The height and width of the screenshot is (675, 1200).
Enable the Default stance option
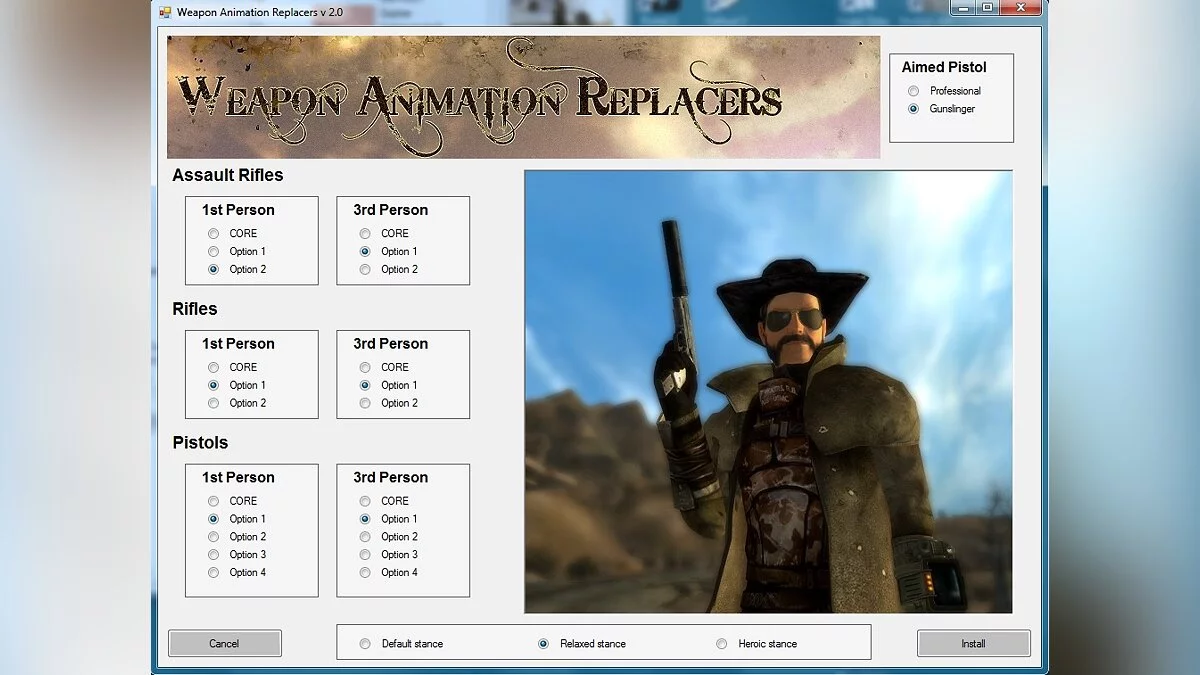365,644
